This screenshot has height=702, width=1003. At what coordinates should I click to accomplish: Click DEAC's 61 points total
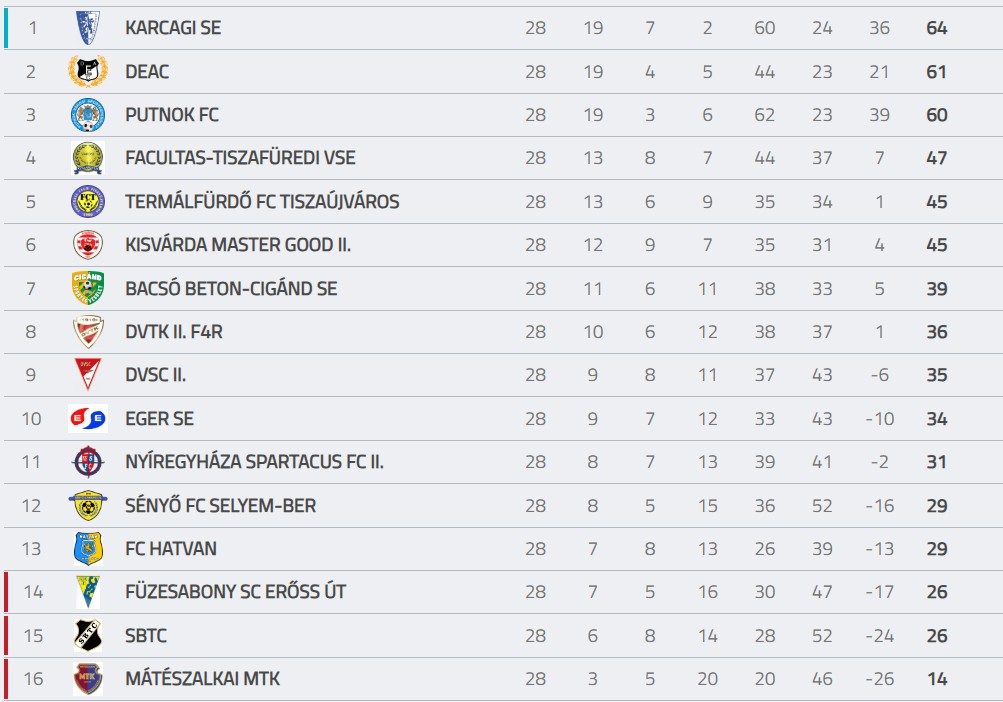pos(936,72)
